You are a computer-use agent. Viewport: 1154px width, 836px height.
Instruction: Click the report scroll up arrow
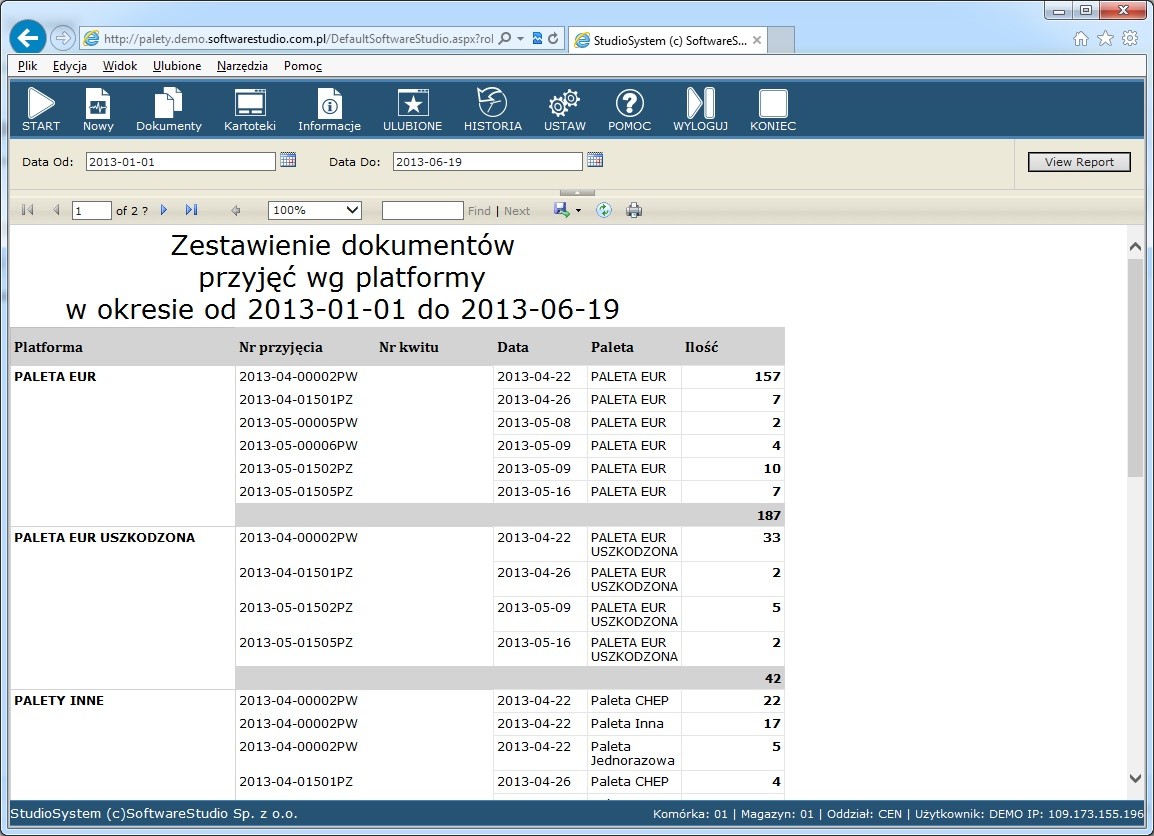[x=1135, y=247]
